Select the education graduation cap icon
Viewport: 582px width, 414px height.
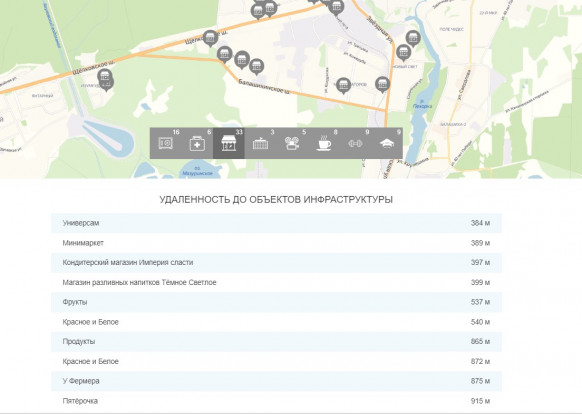pos(387,143)
